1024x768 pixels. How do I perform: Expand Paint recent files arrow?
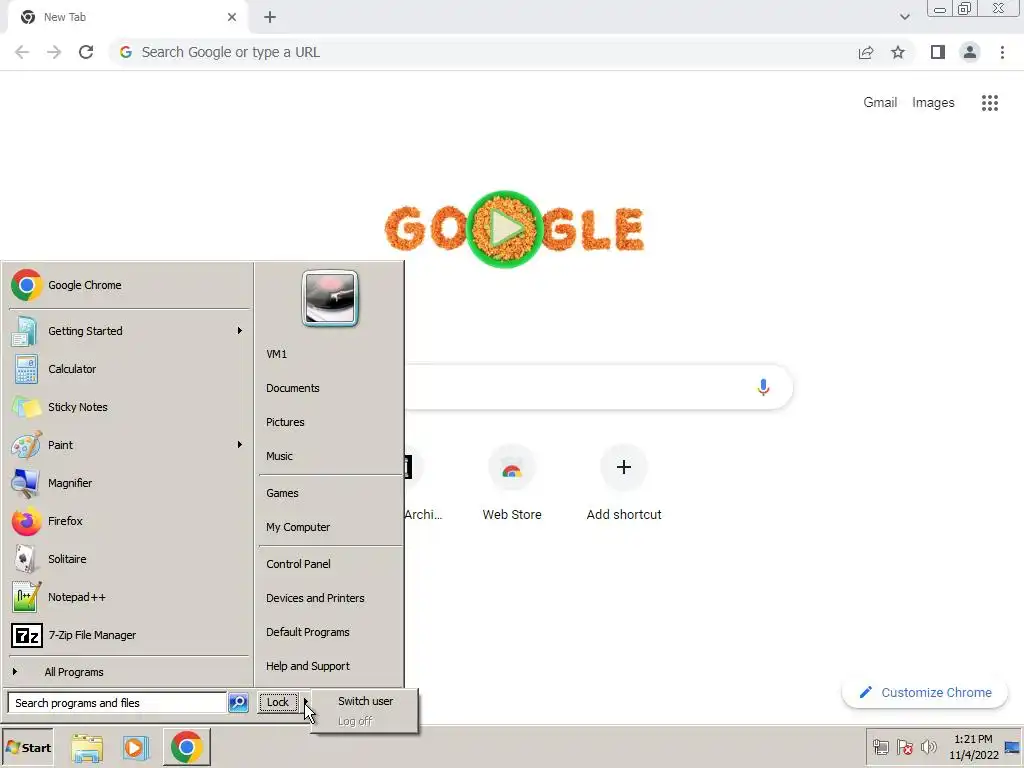(240, 445)
